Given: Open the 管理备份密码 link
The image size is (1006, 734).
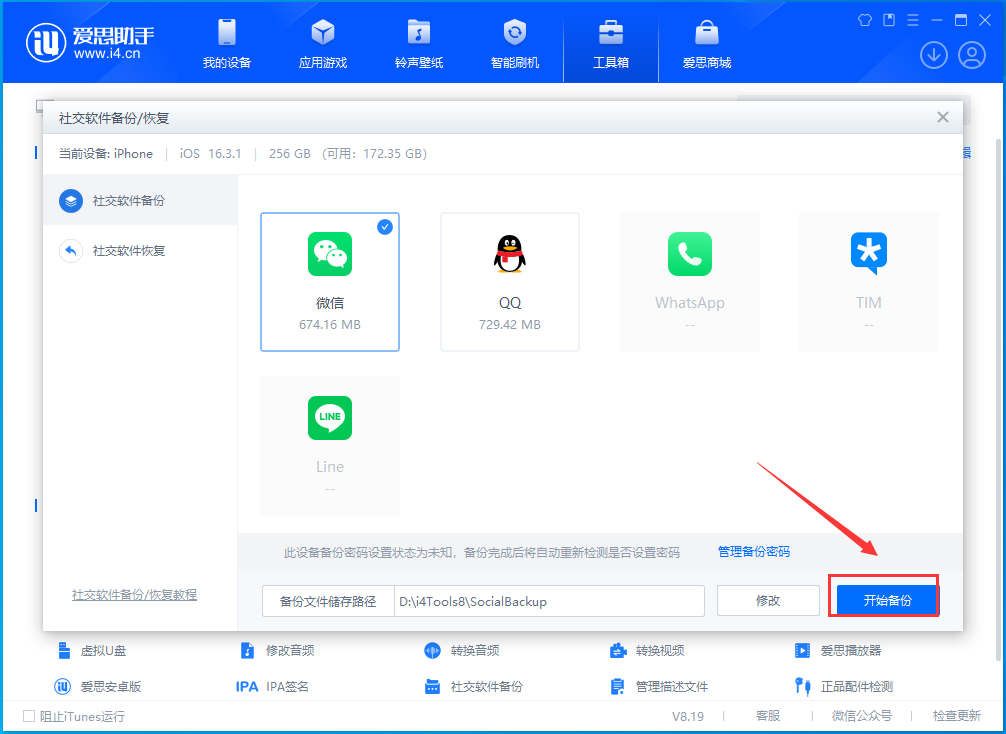Looking at the screenshot, I should (753, 551).
